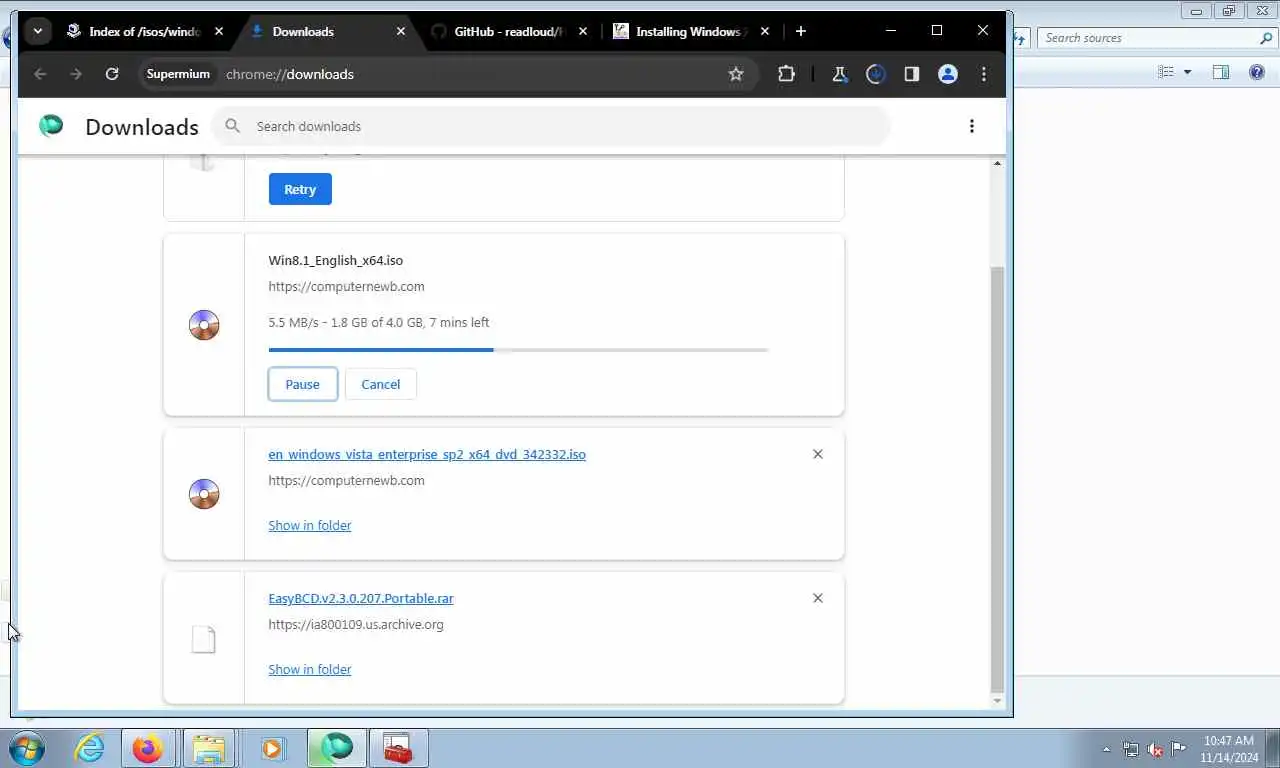
Task: Pause the Win8.1_English_x64.iso download
Action: [x=302, y=384]
